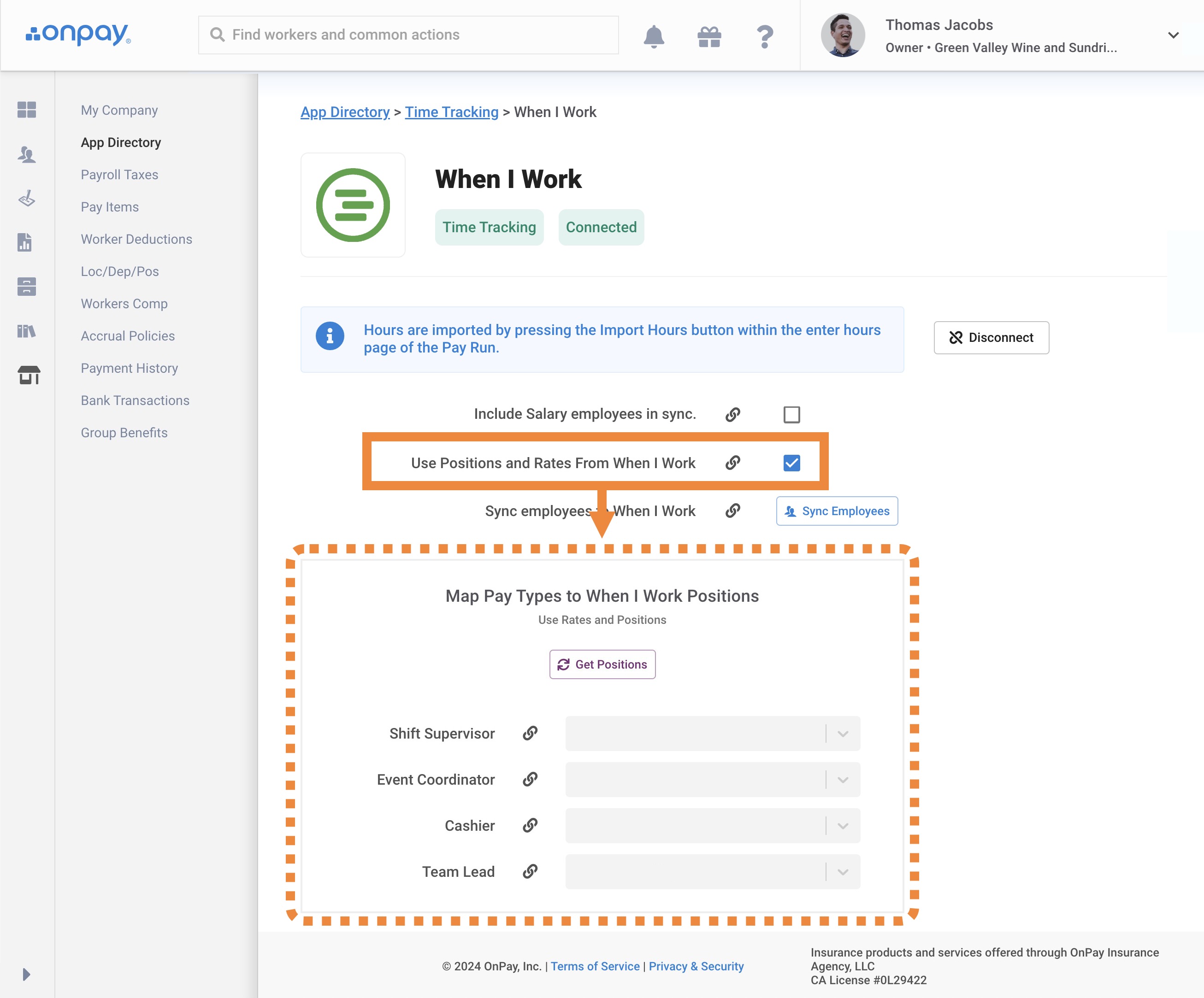Click the Disconnect button

[992, 337]
